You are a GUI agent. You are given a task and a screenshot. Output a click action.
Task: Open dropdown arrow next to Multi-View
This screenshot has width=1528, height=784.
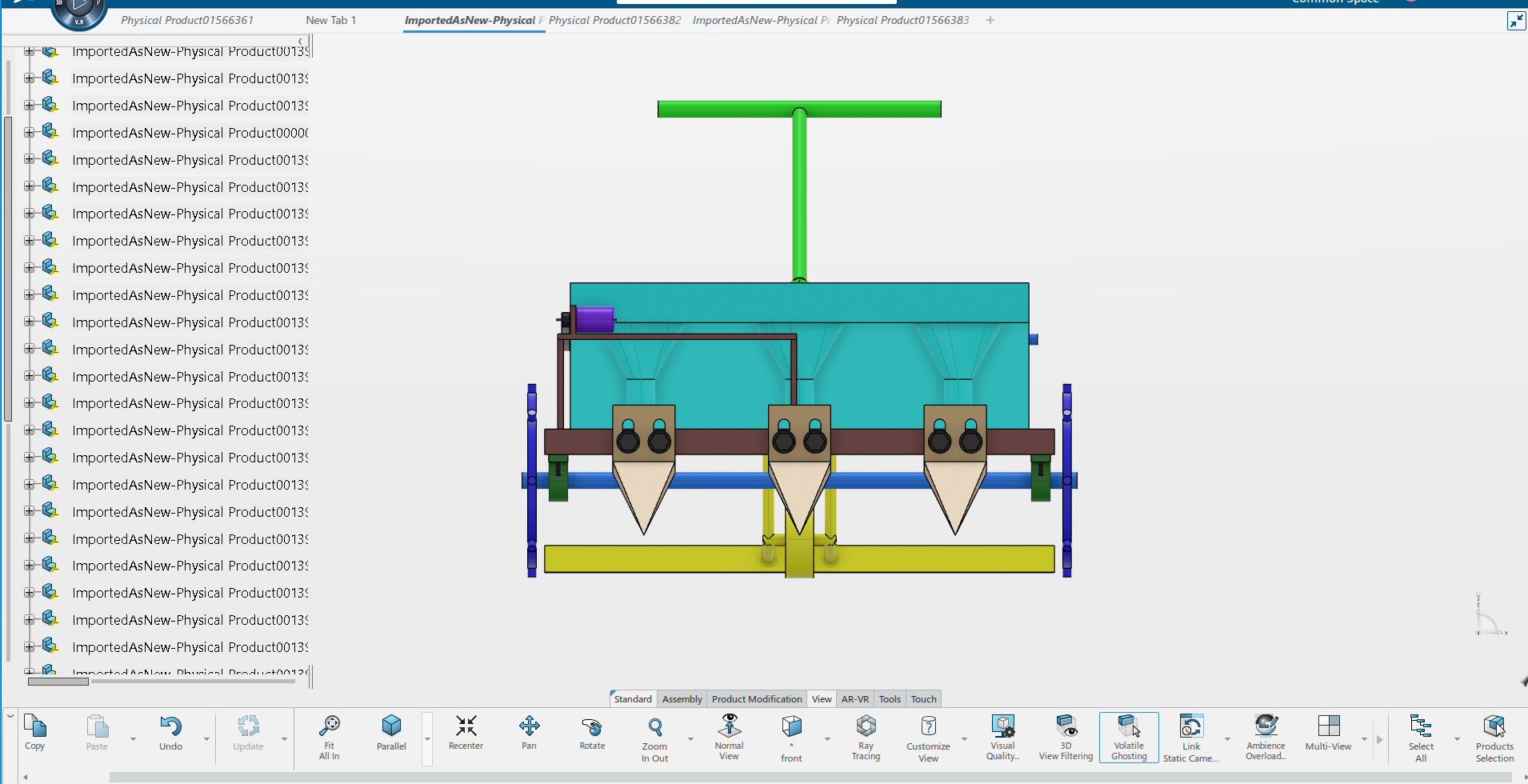coord(1364,739)
